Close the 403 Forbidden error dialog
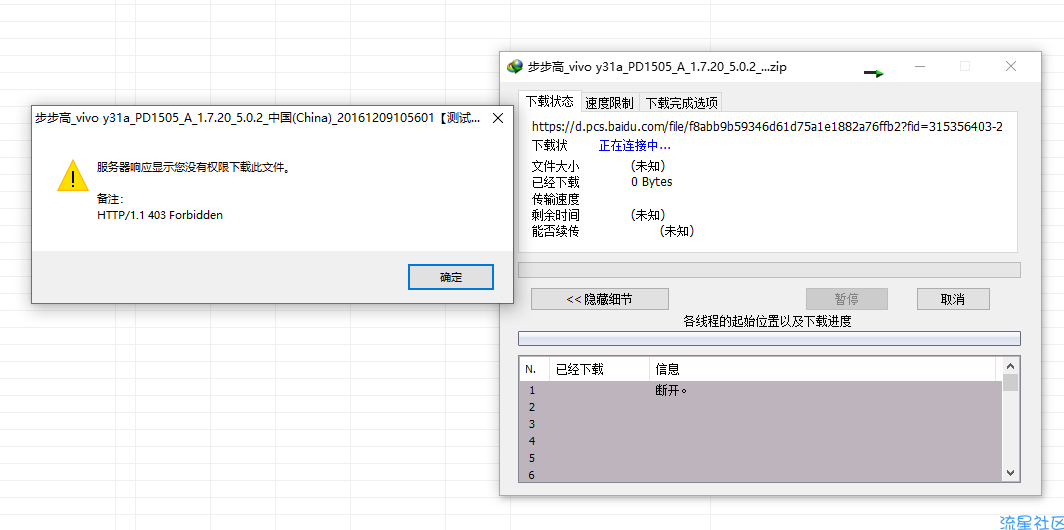This screenshot has height=530, width=1064. pyautogui.click(x=497, y=118)
